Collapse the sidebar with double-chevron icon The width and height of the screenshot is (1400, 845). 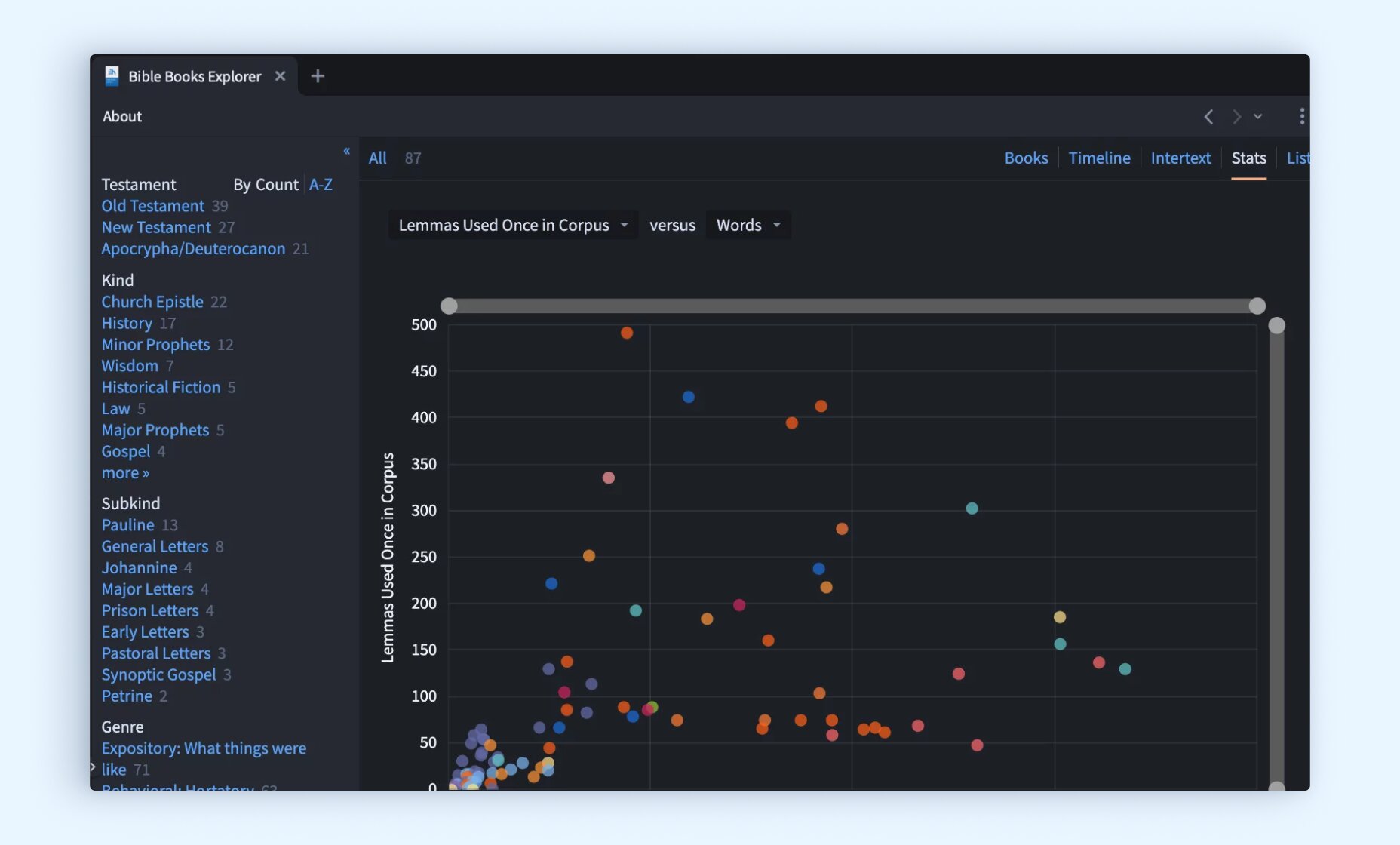[346, 151]
